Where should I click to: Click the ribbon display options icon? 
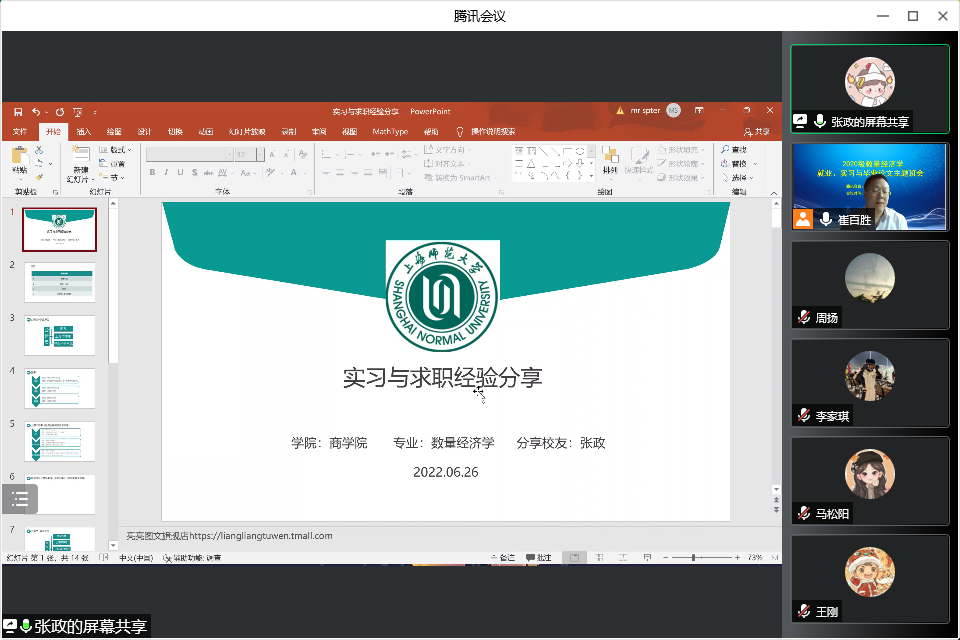click(x=699, y=111)
